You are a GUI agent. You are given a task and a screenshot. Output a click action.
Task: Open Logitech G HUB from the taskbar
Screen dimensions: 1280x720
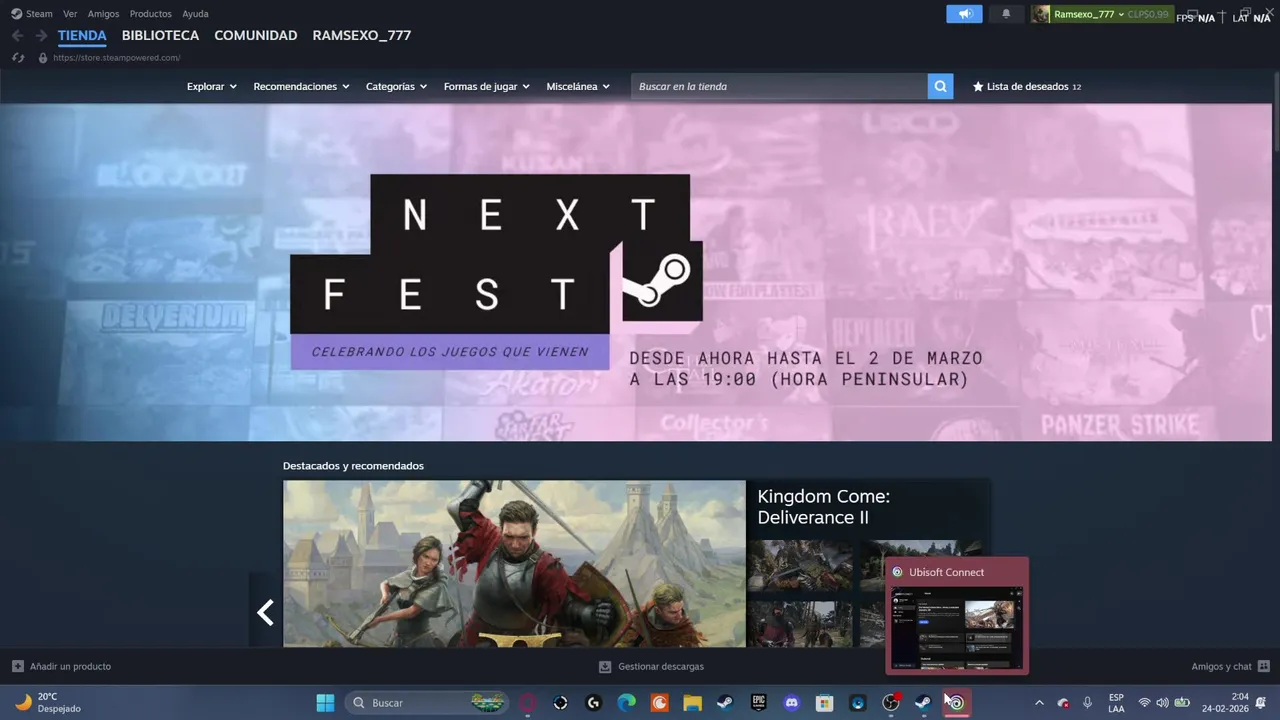tap(593, 703)
